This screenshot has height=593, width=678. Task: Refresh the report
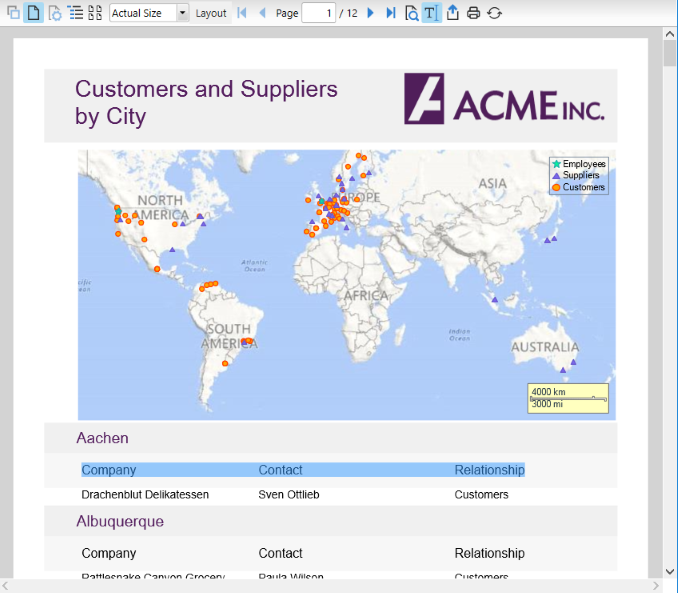point(494,13)
